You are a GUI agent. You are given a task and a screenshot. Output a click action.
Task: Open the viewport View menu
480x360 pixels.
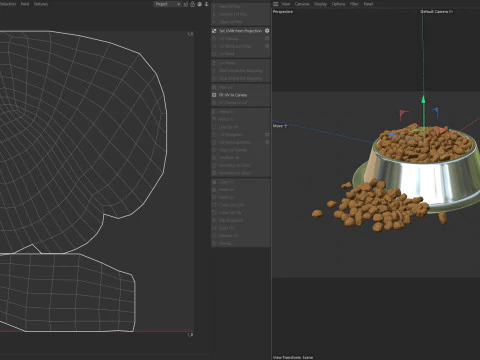(x=286, y=4)
